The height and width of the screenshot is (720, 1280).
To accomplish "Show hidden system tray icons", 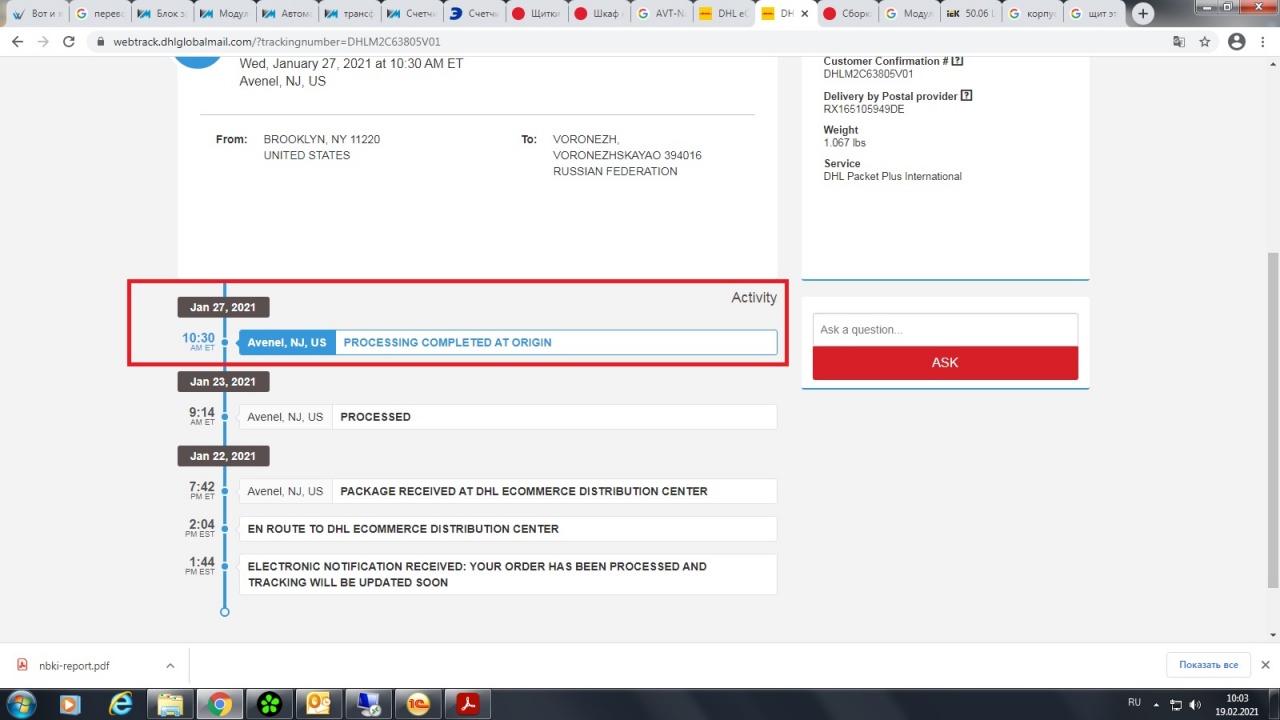I will point(1156,704).
